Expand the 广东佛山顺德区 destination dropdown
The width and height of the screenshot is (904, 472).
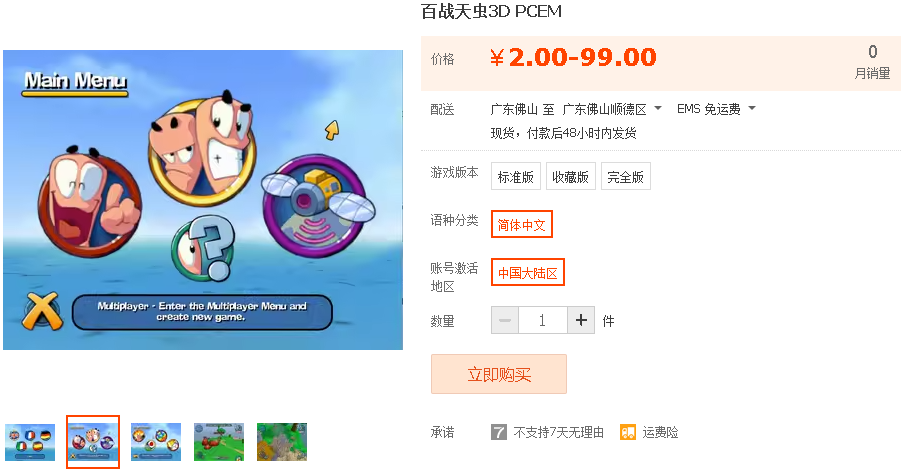click(612, 109)
